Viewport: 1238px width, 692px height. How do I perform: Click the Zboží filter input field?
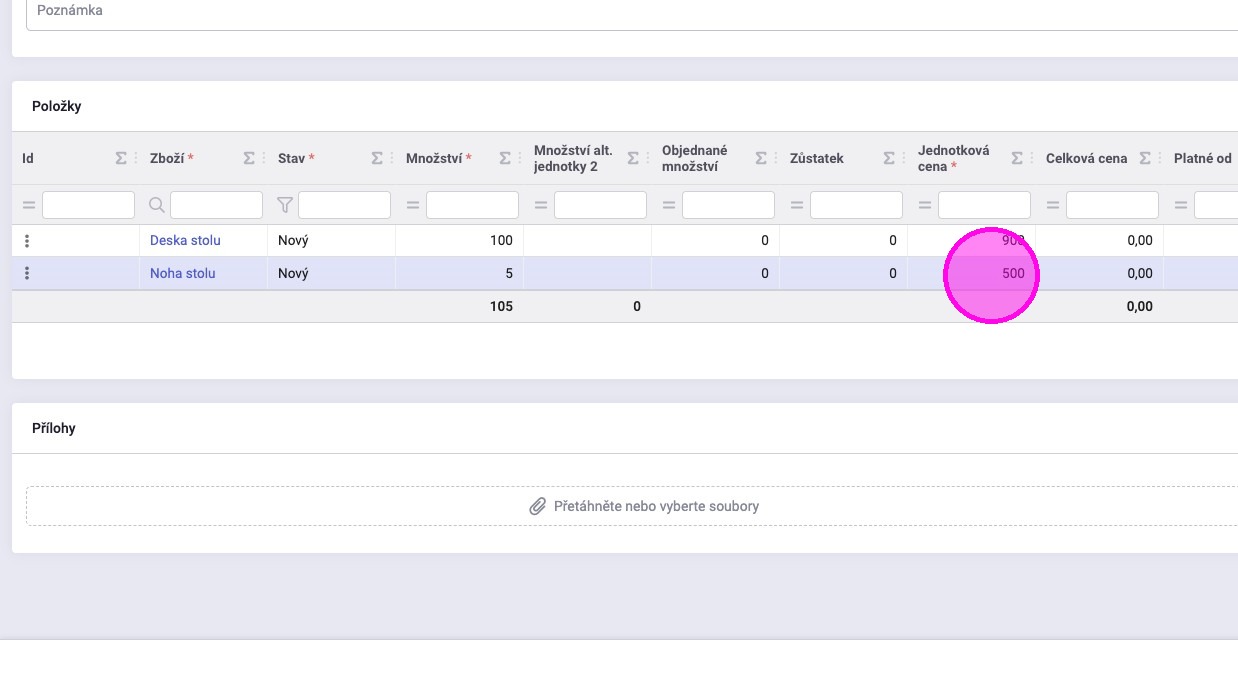pyautogui.click(x=216, y=205)
